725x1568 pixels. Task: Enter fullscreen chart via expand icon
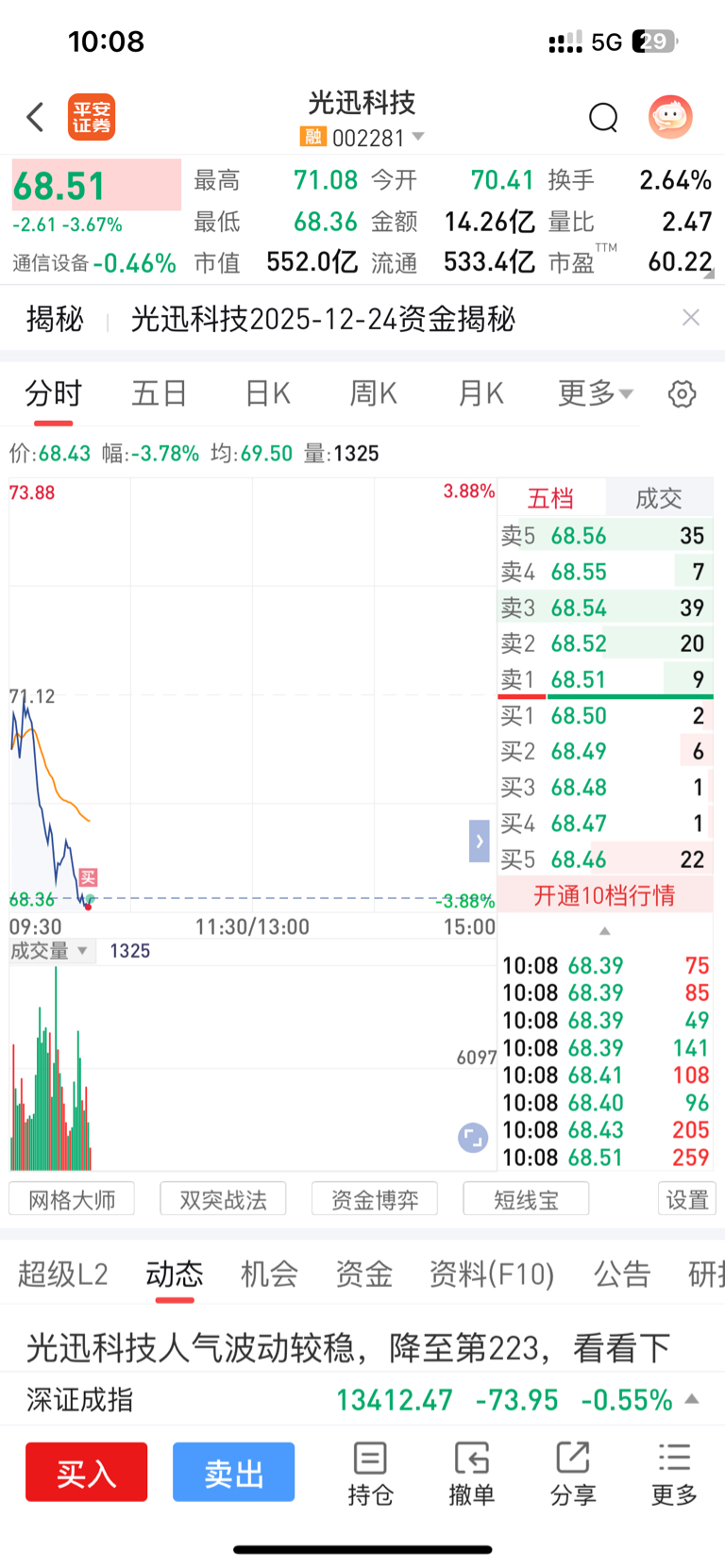[x=473, y=1138]
